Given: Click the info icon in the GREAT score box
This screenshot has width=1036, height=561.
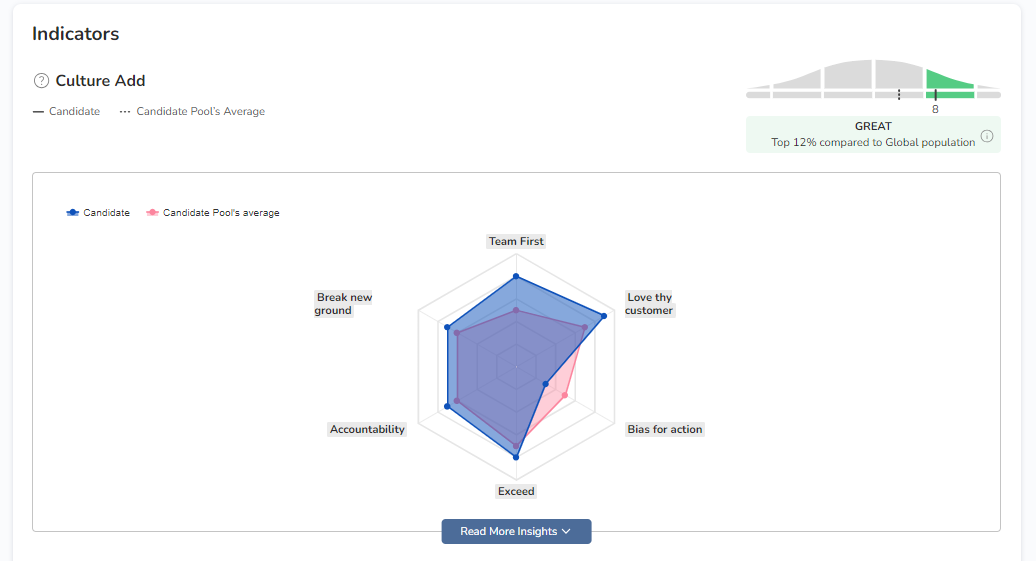Looking at the screenshot, I should click(987, 136).
